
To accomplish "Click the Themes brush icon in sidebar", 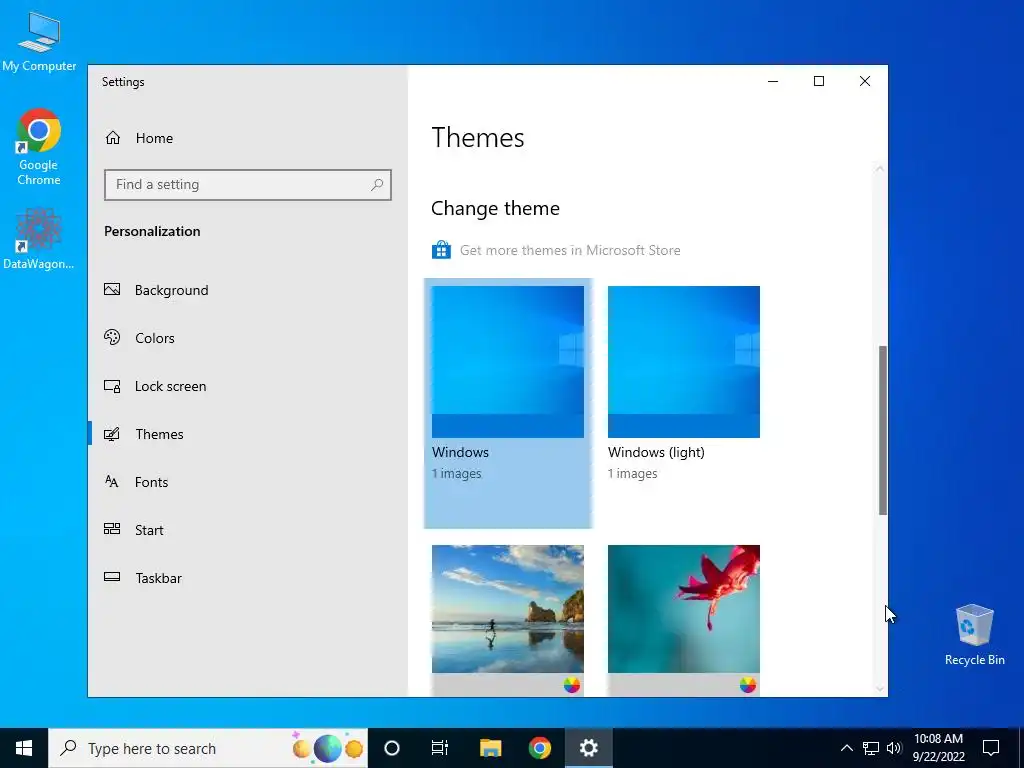I will (x=112, y=434).
